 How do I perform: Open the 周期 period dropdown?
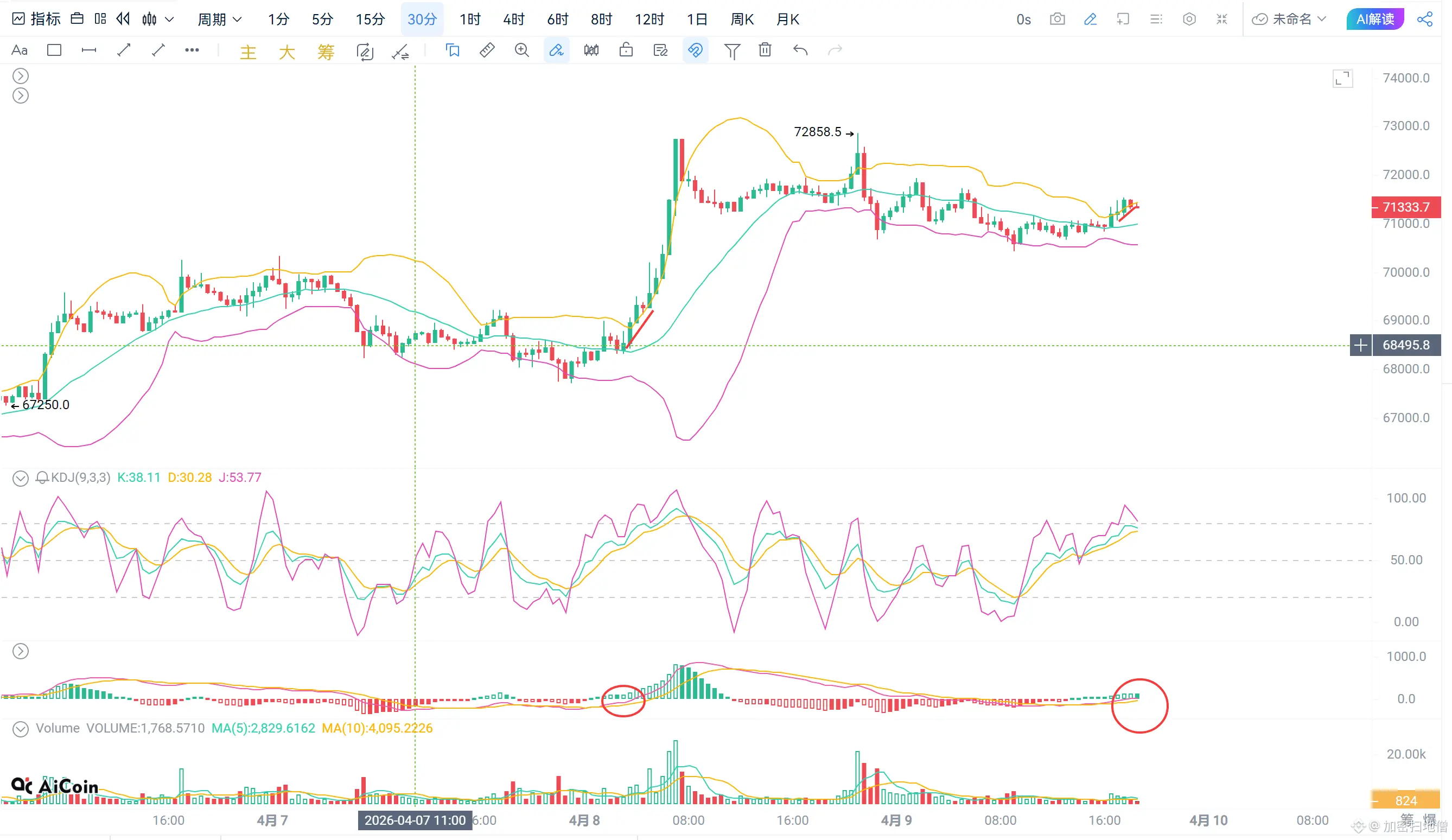click(219, 19)
